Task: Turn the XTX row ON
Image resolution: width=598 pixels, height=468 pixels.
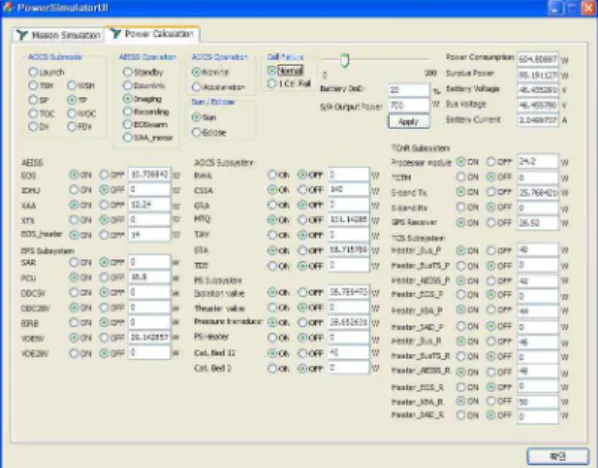Action: pos(74,220)
